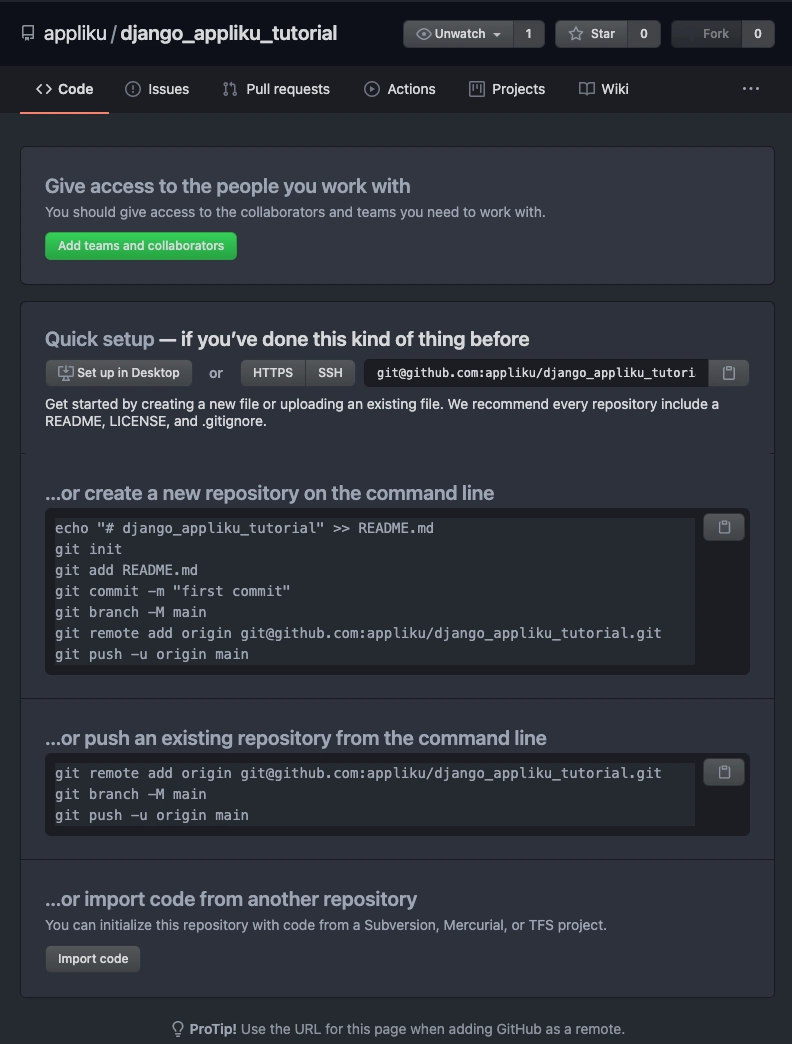Open the Issues tab
This screenshot has width=792, height=1044.
157,89
